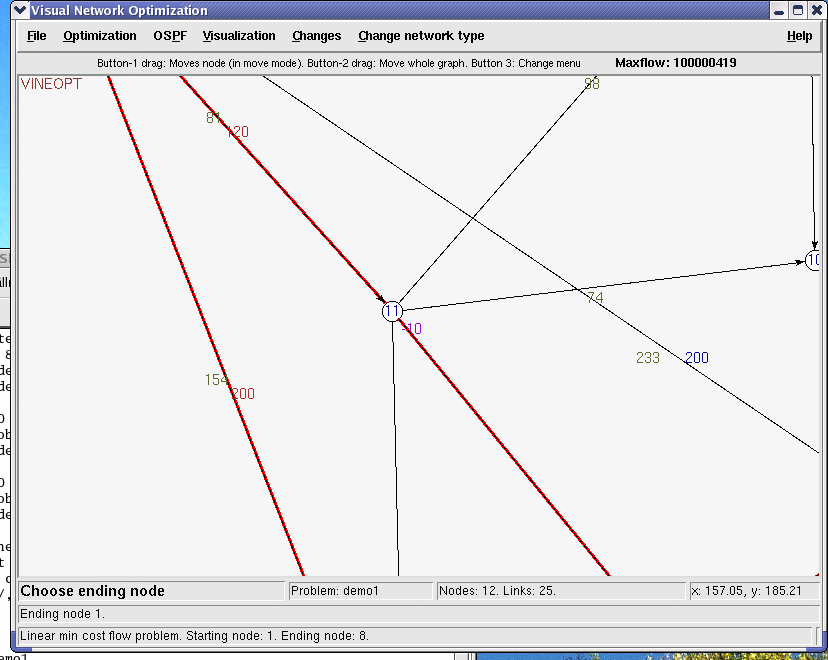Click the x, y coordinates readout
The image size is (828, 660).
[x=755, y=591]
